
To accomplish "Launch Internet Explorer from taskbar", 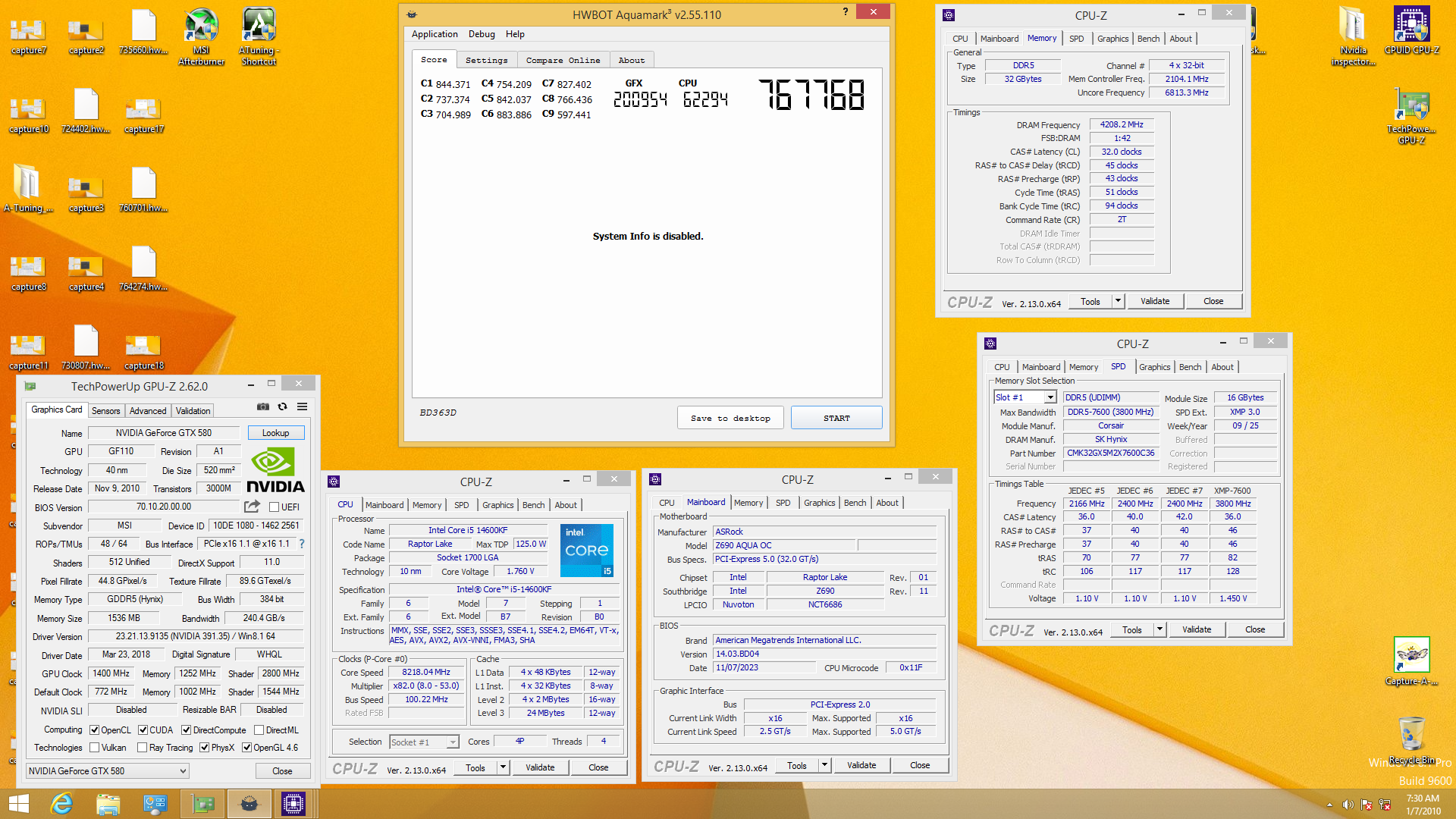I will point(61,804).
